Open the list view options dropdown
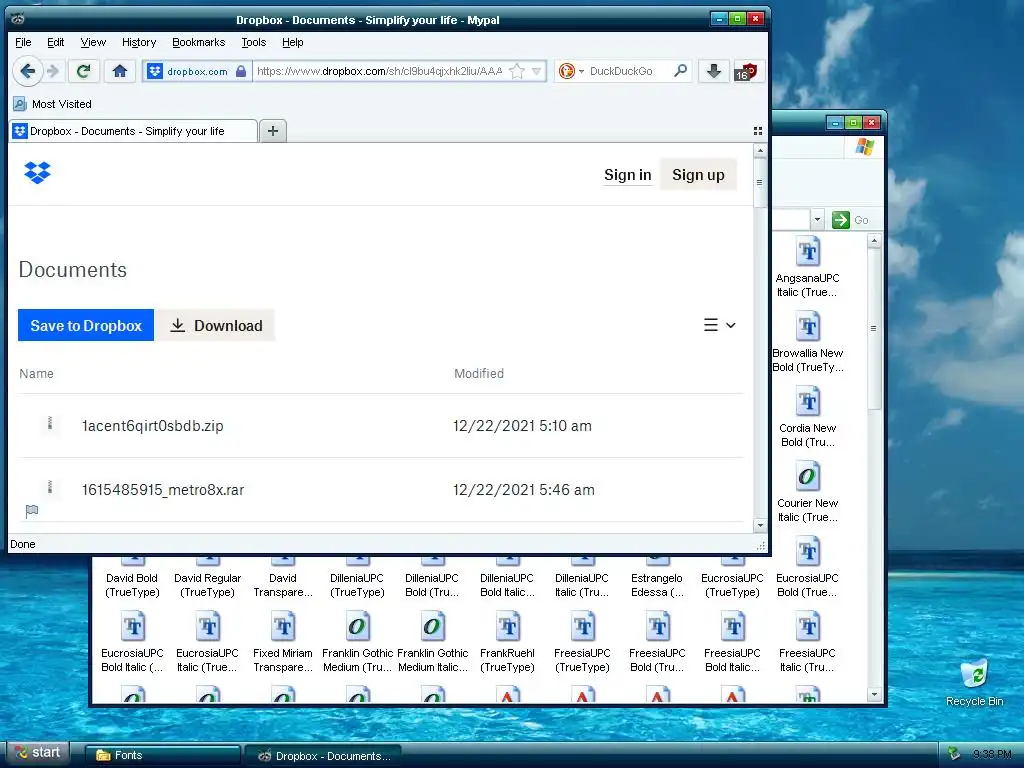This screenshot has width=1024, height=768. pyautogui.click(x=720, y=325)
